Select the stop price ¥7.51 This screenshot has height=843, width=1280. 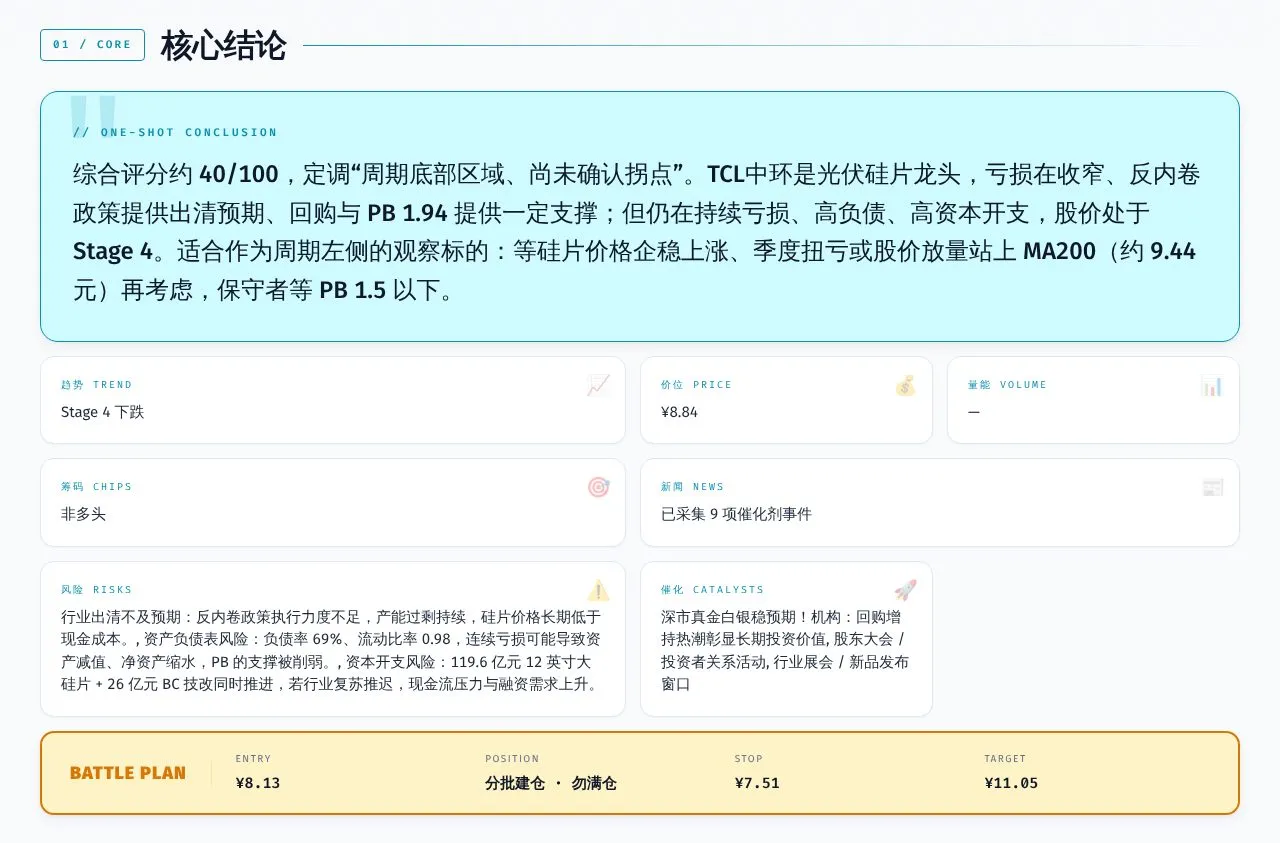757,783
